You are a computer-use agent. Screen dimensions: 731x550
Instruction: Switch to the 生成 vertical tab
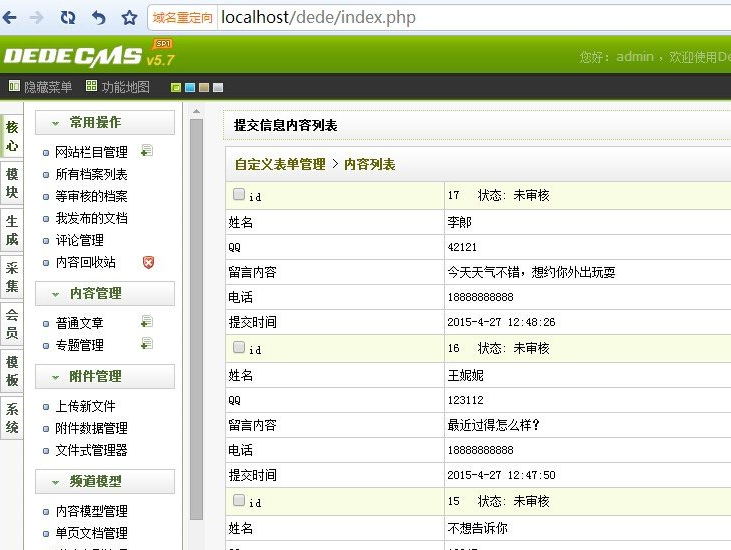coord(12,230)
